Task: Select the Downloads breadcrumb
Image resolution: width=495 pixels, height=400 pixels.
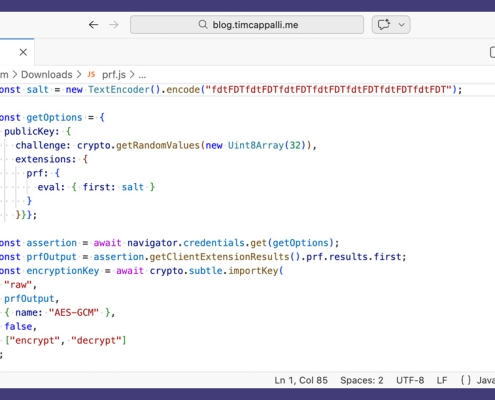Action: [x=47, y=75]
